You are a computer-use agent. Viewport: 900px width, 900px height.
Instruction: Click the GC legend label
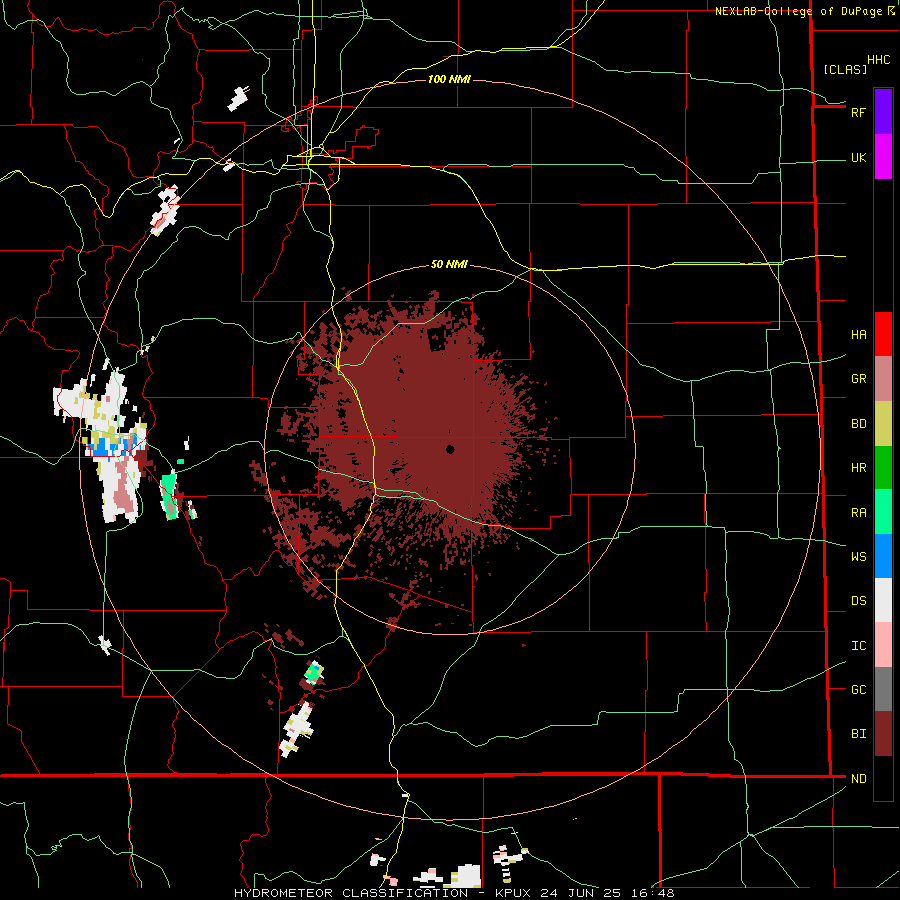point(858,690)
